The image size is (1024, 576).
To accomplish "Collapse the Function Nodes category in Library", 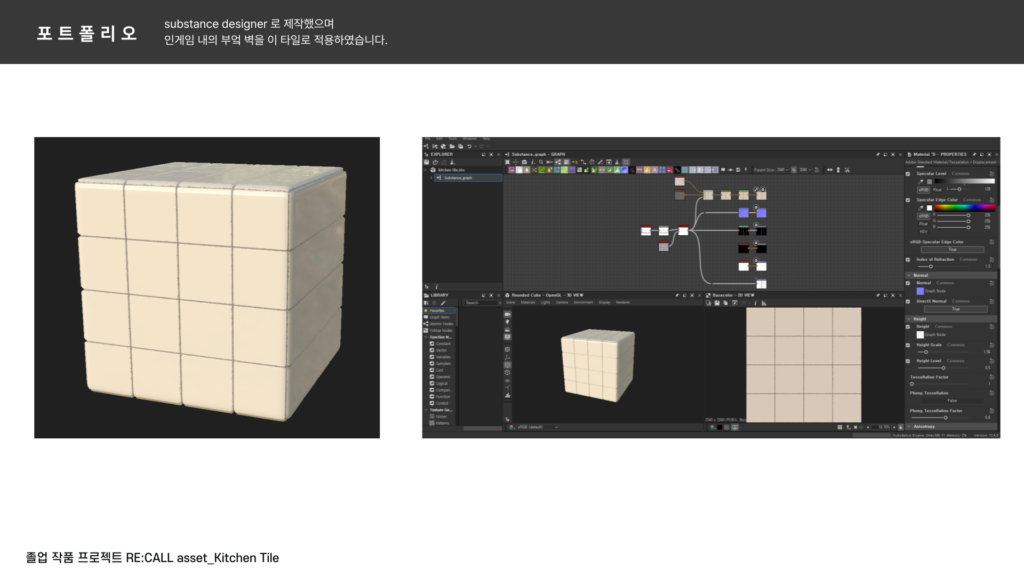I will [425, 337].
